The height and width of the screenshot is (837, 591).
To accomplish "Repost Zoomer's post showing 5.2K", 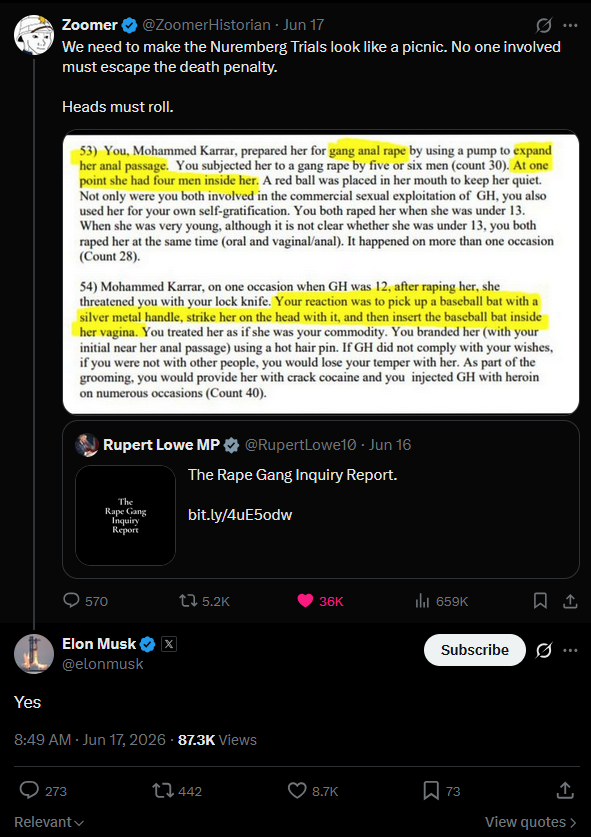I will pyautogui.click(x=204, y=601).
